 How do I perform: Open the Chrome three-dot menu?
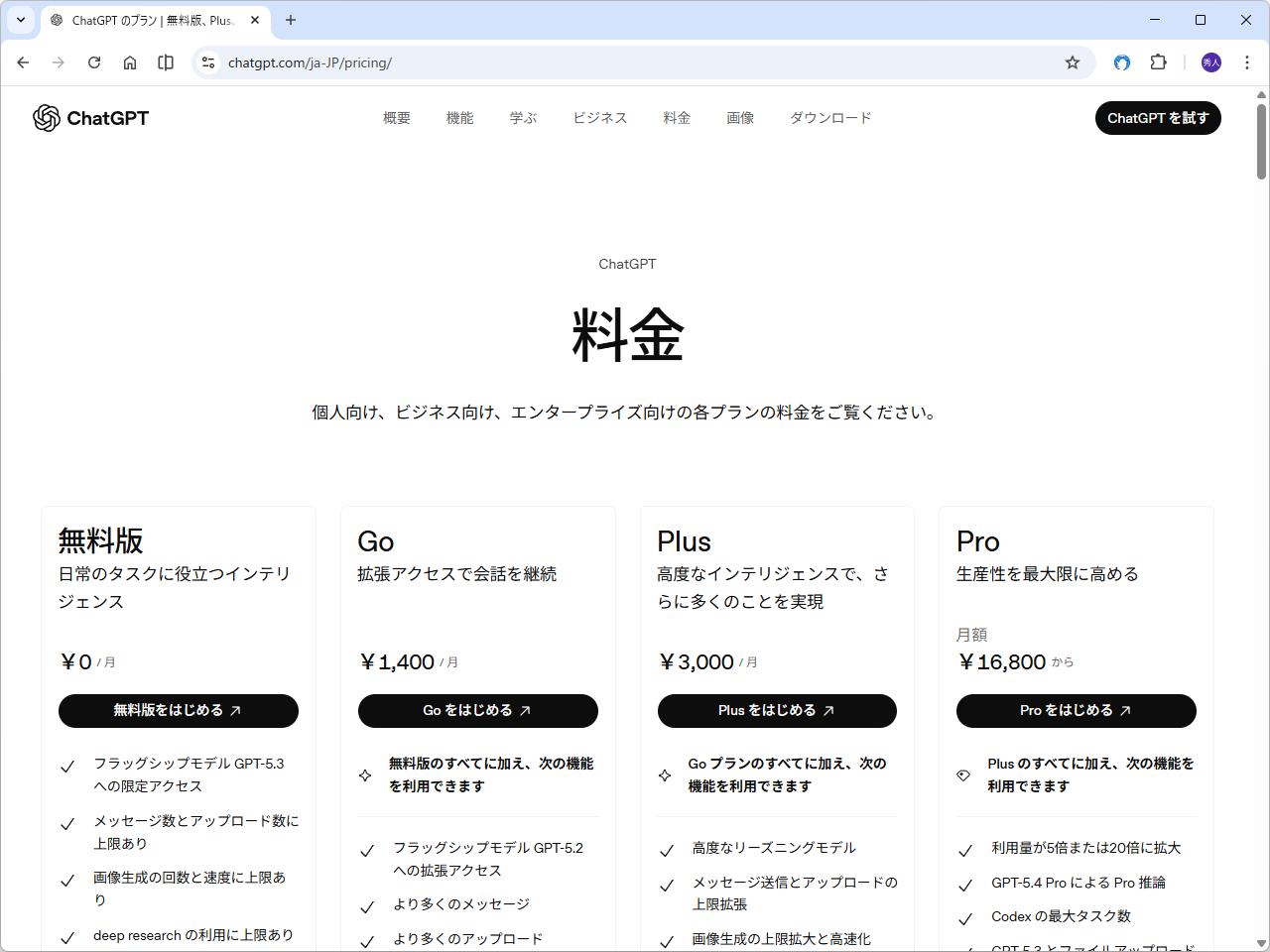(x=1247, y=62)
